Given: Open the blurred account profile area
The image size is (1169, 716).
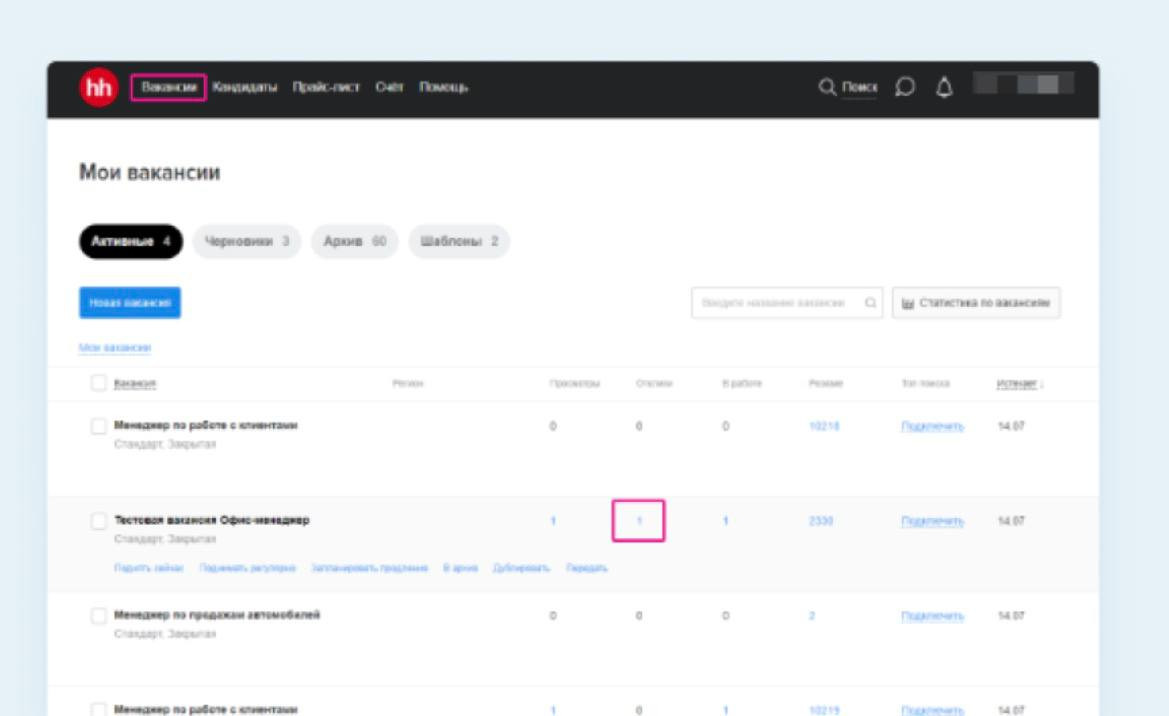Looking at the screenshot, I should click(x=1023, y=85).
